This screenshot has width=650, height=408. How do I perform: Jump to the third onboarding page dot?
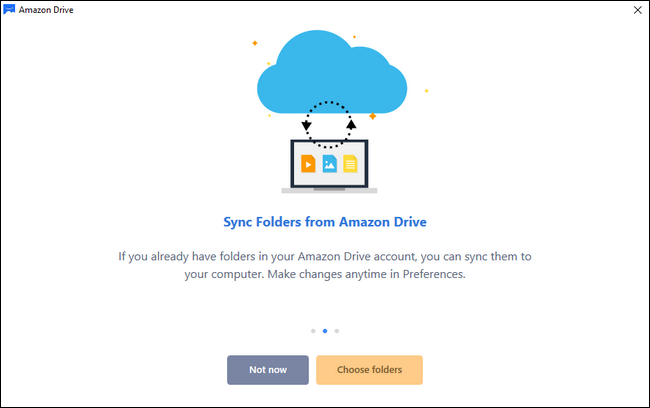337,330
